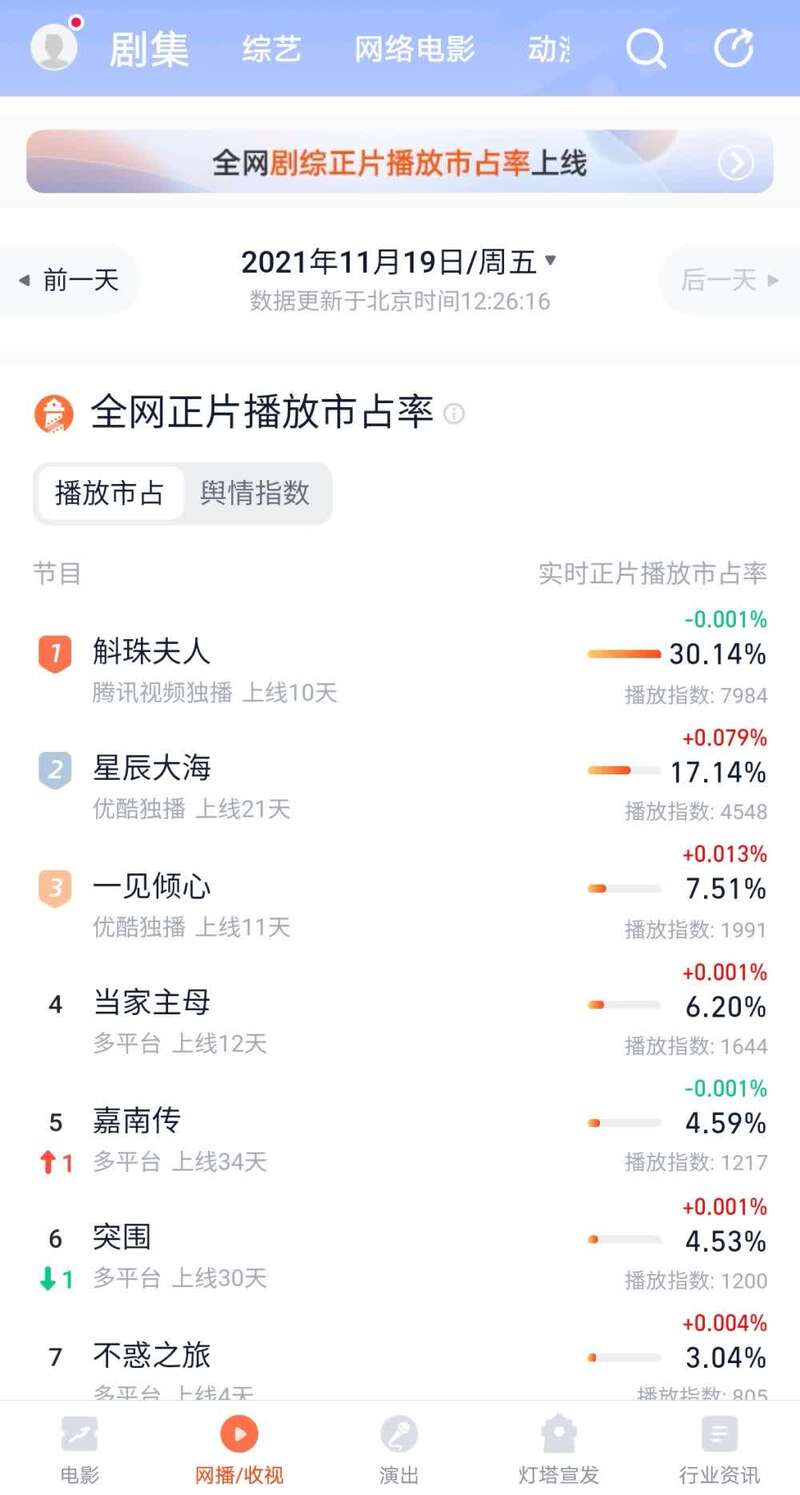Open the 全网剧综正片播放市占率上线 banner
800x1495 pixels.
point(398,162)
